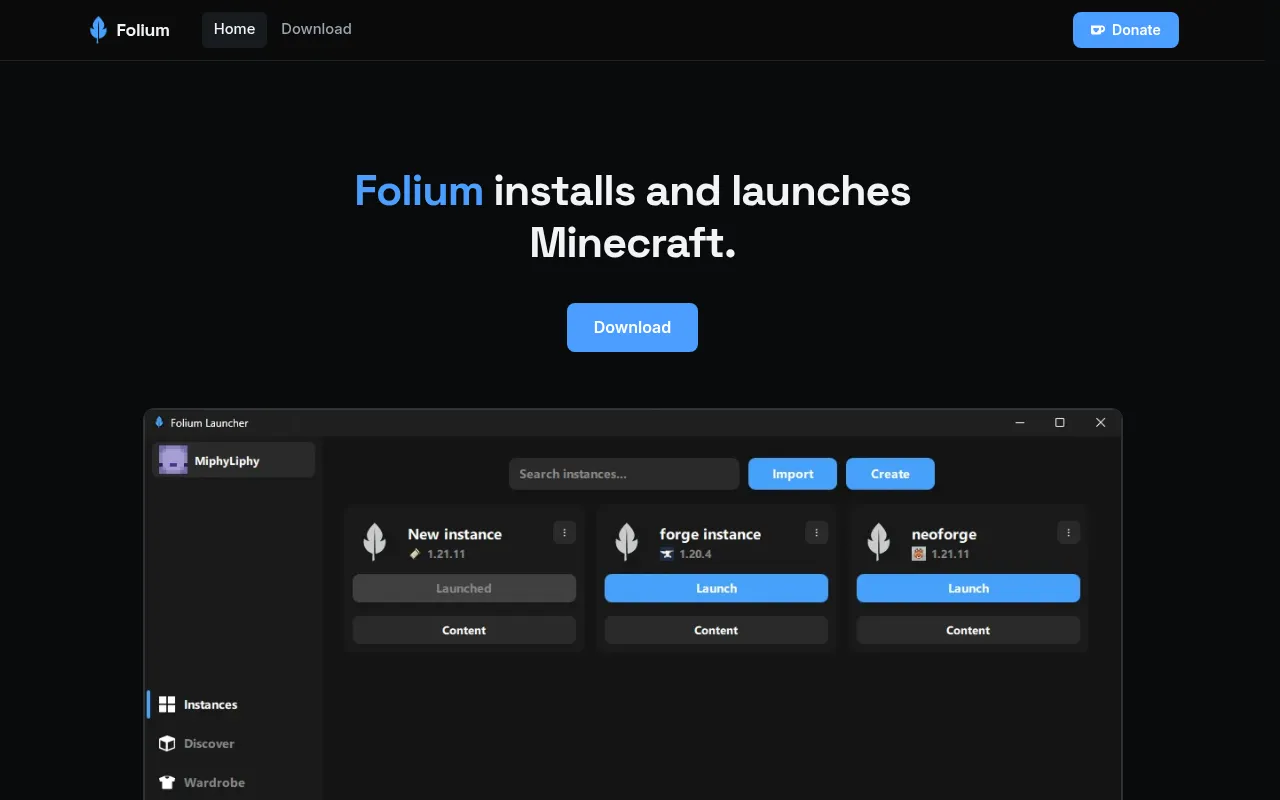This screenshot has height=800, width=1280.
Task: Click the Instances grid icon in sidebar
Action: click(x=167, y=705)
